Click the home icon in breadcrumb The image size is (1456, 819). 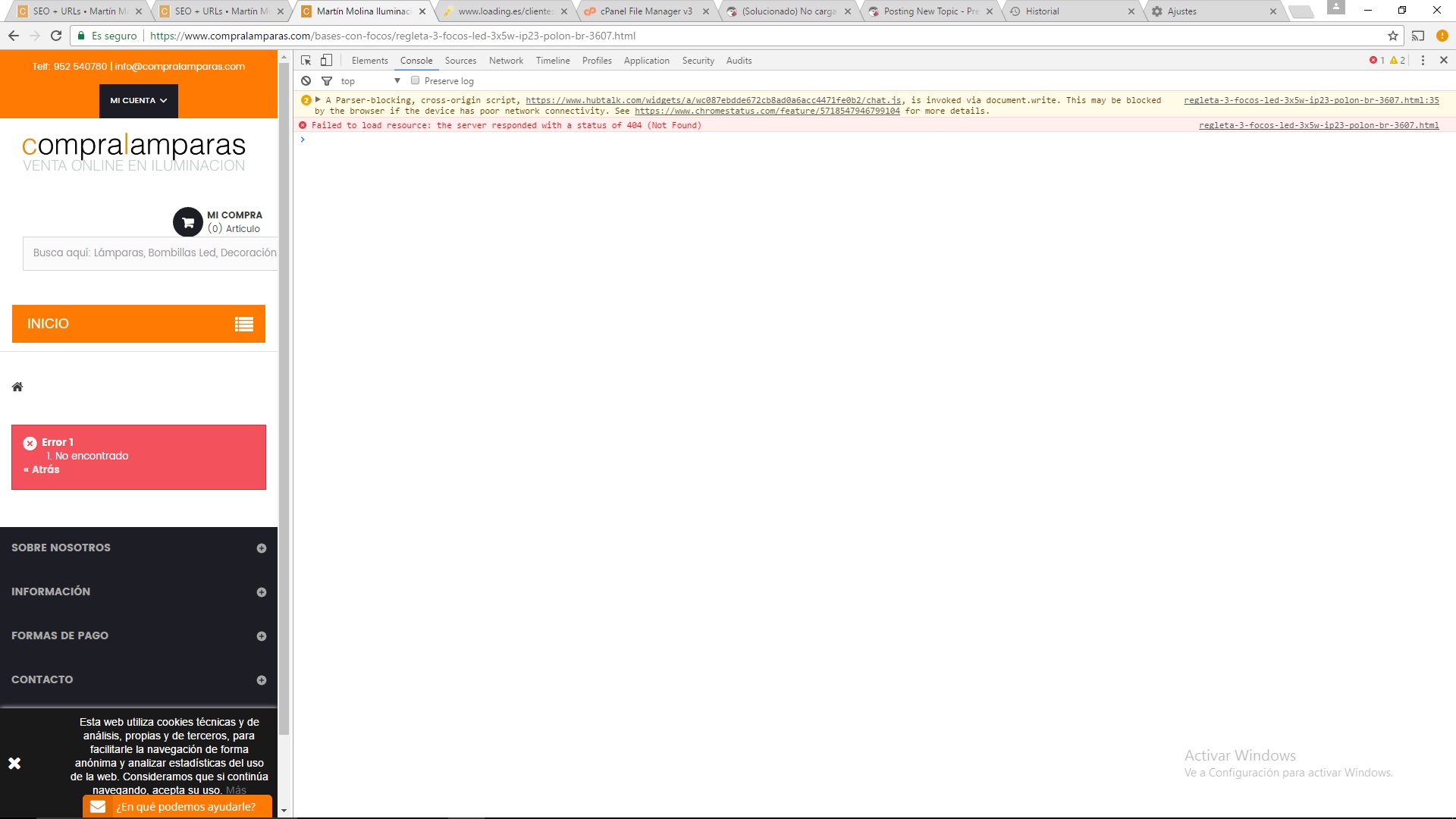tap(17, 388)
